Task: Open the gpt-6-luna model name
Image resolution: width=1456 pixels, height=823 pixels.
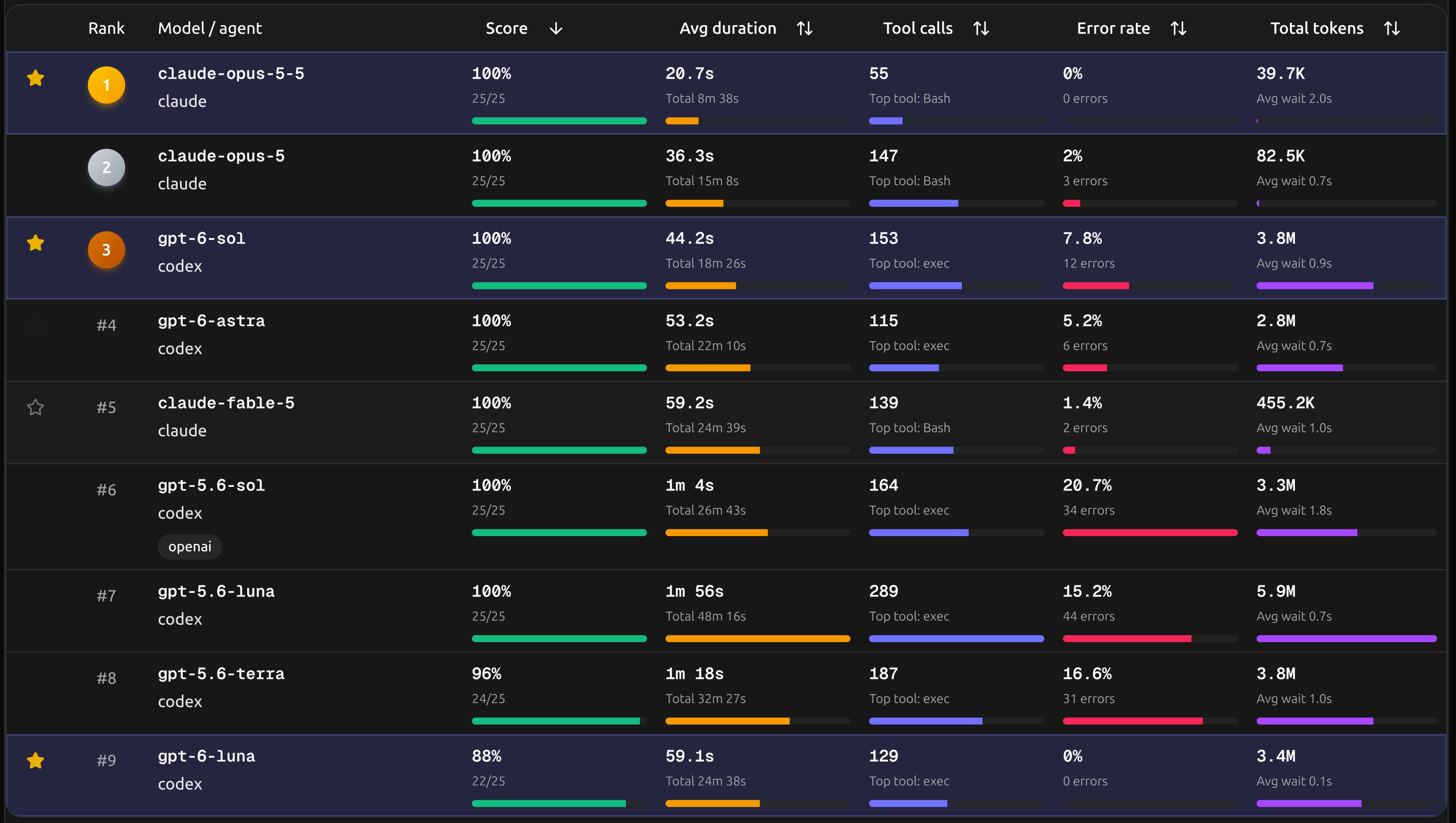Action: pos(206,756)
